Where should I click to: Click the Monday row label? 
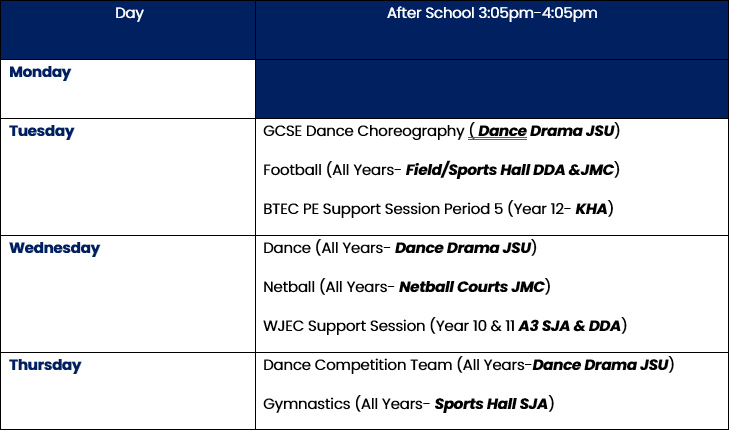tap(40, 73)
